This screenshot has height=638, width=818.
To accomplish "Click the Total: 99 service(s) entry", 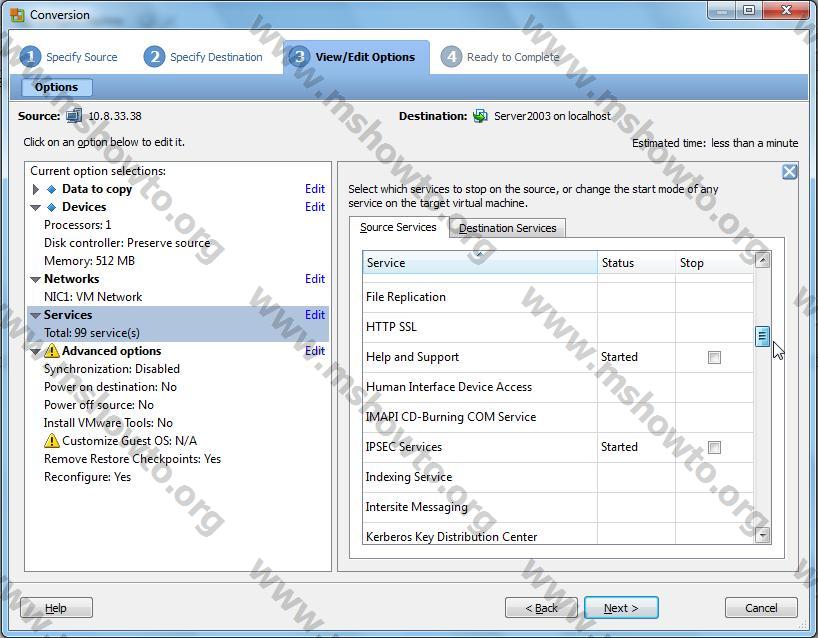I will (x=92, y=333).
